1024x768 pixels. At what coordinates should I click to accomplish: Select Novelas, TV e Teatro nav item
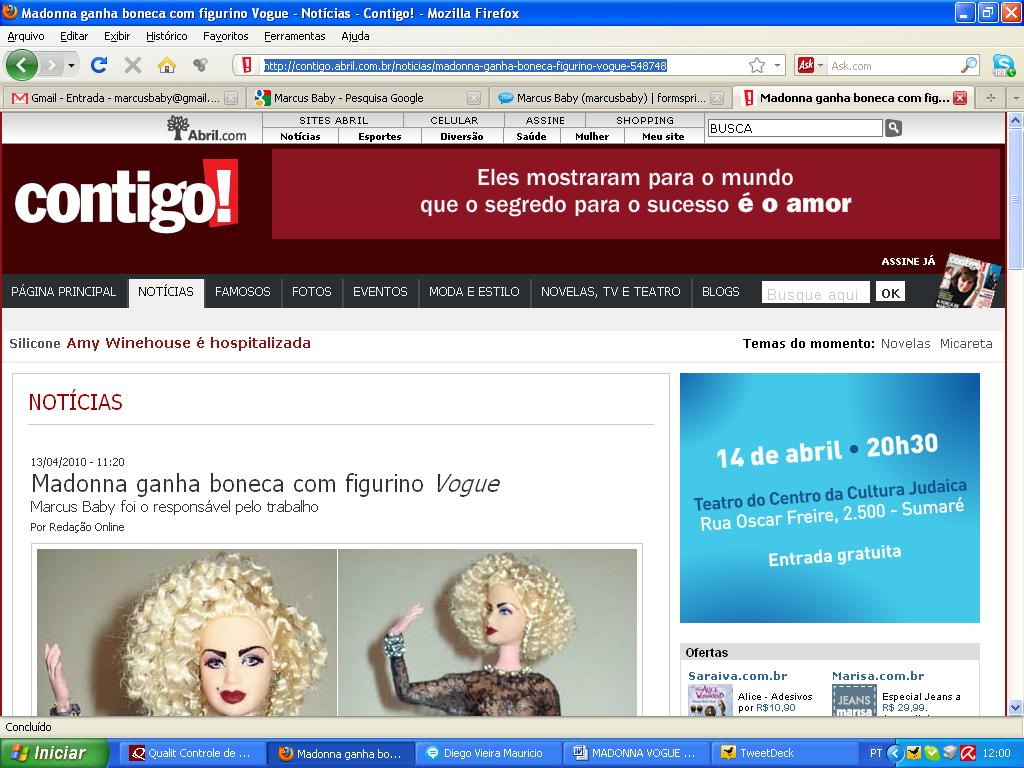click(611, 291)
